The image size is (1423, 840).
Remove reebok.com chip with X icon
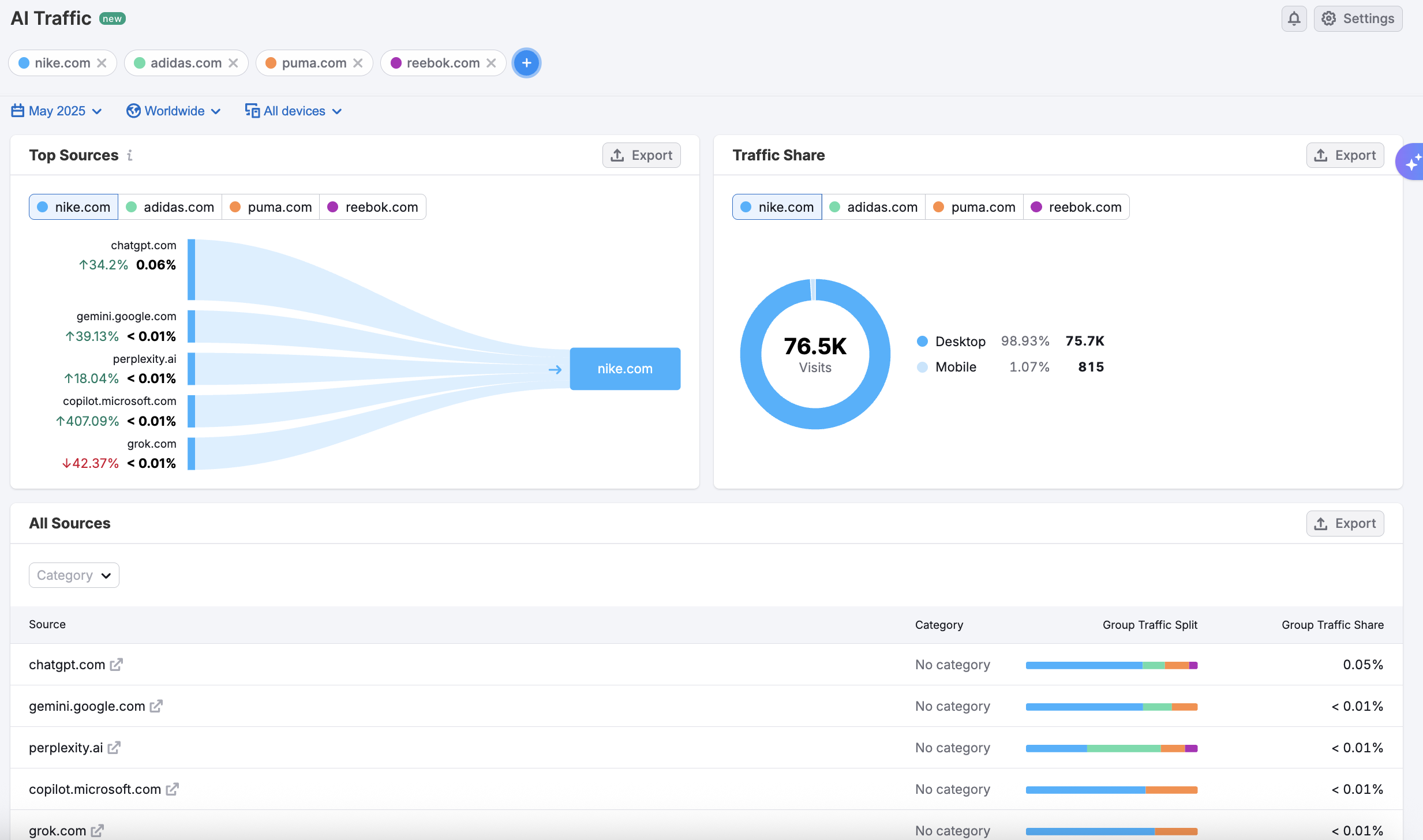[x=491, y=63]
